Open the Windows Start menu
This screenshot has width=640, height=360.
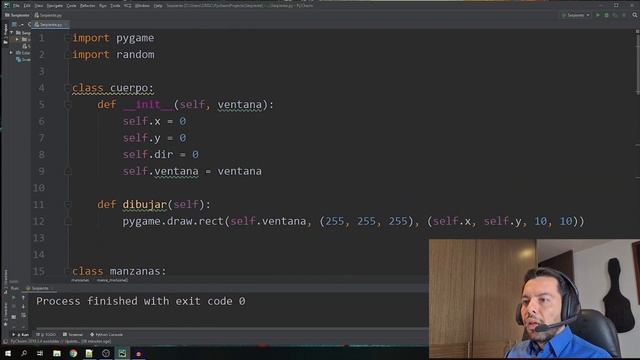[x=8, y=353]
